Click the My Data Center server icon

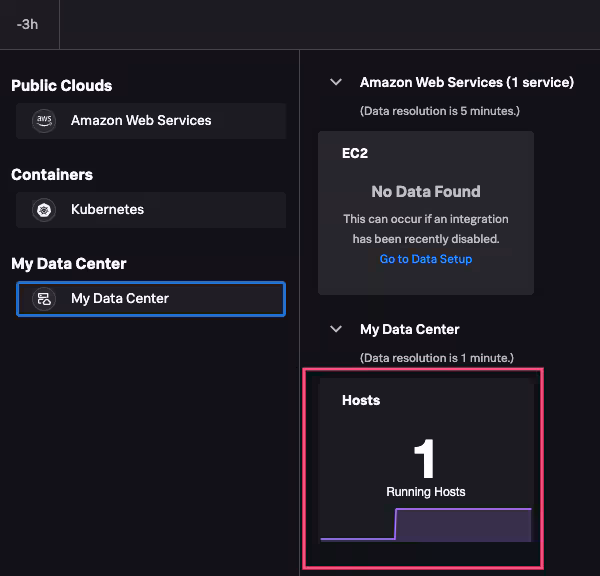[x=44, y=299]
